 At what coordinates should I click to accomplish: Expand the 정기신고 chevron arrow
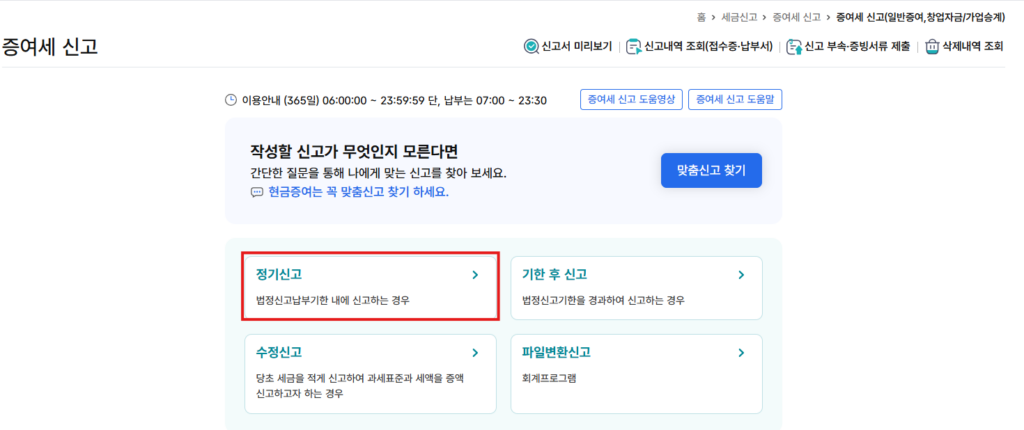pyautogui.click(x=475, y=275)
